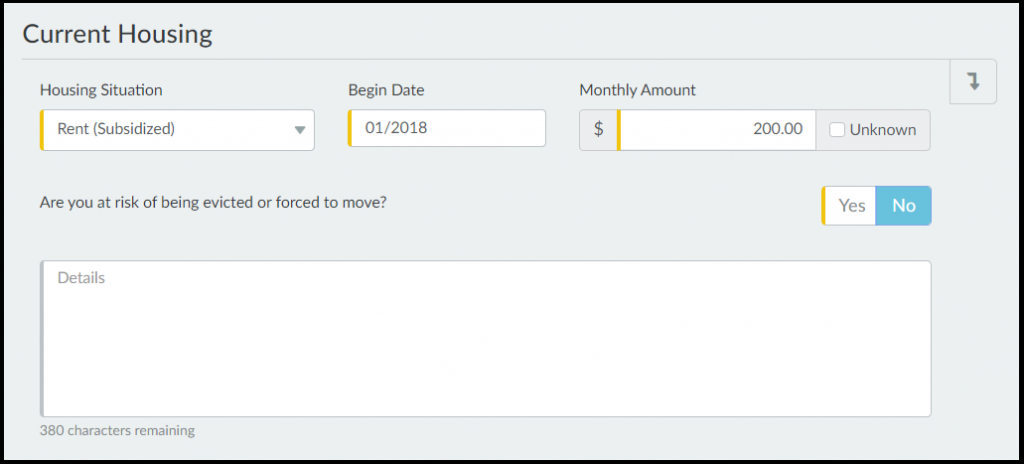Click the Begin Date label
The width and height of the screenshot is (1024, 464).
coord(386,90)
